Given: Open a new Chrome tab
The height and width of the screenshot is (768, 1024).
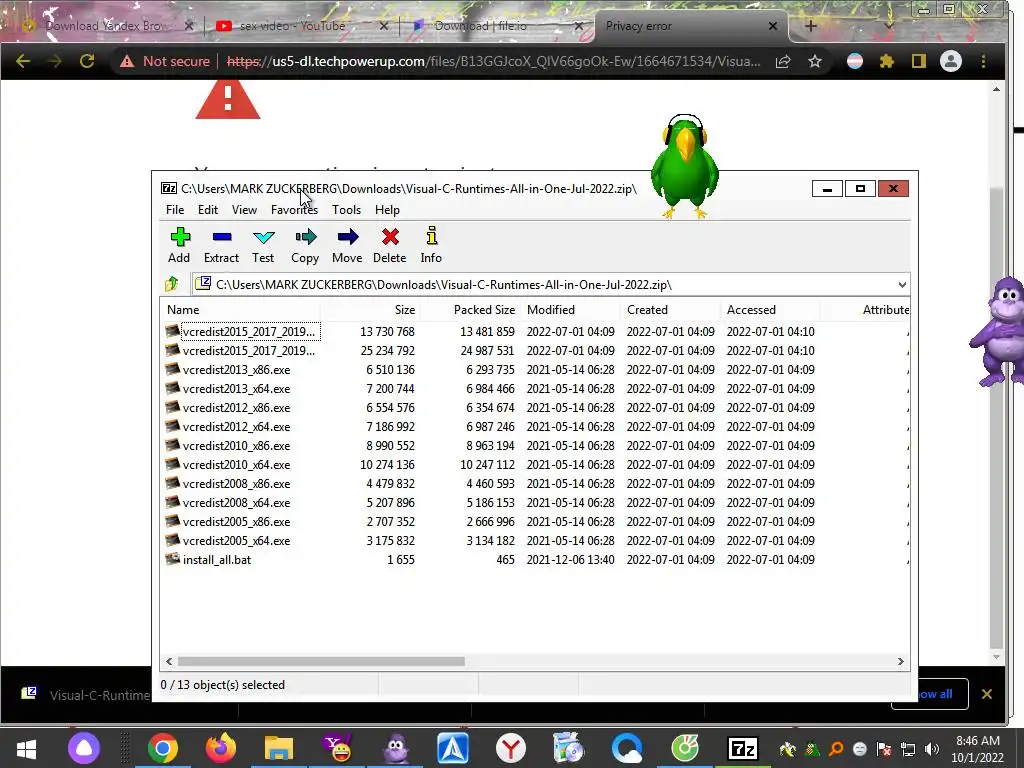Looking at the screenshot, I should coord(810,26).
